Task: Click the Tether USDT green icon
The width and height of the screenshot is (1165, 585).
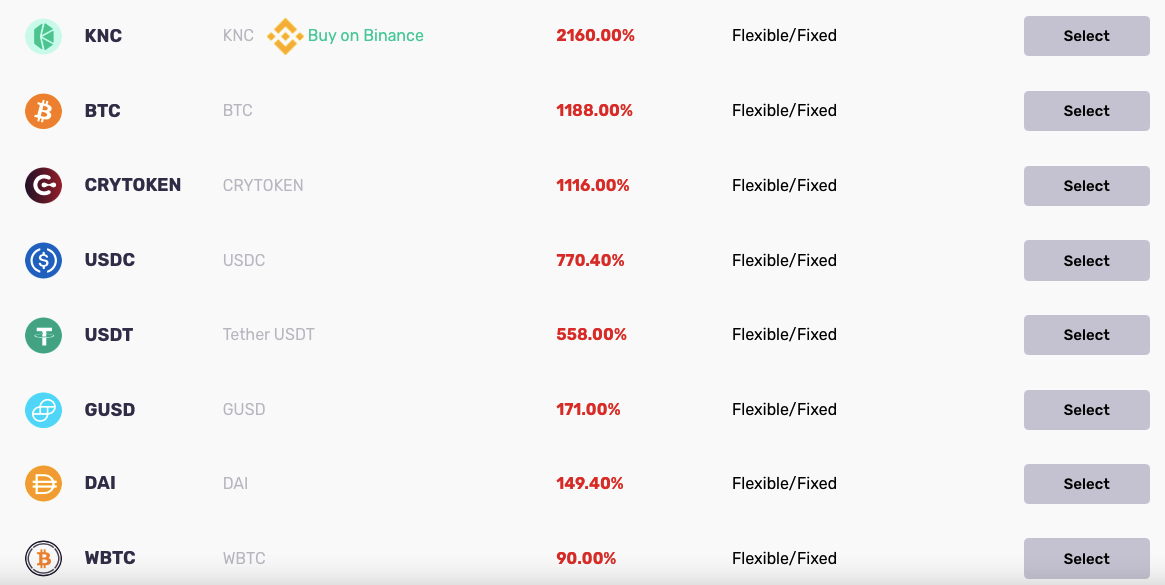Action: click(x=43, y=334)
